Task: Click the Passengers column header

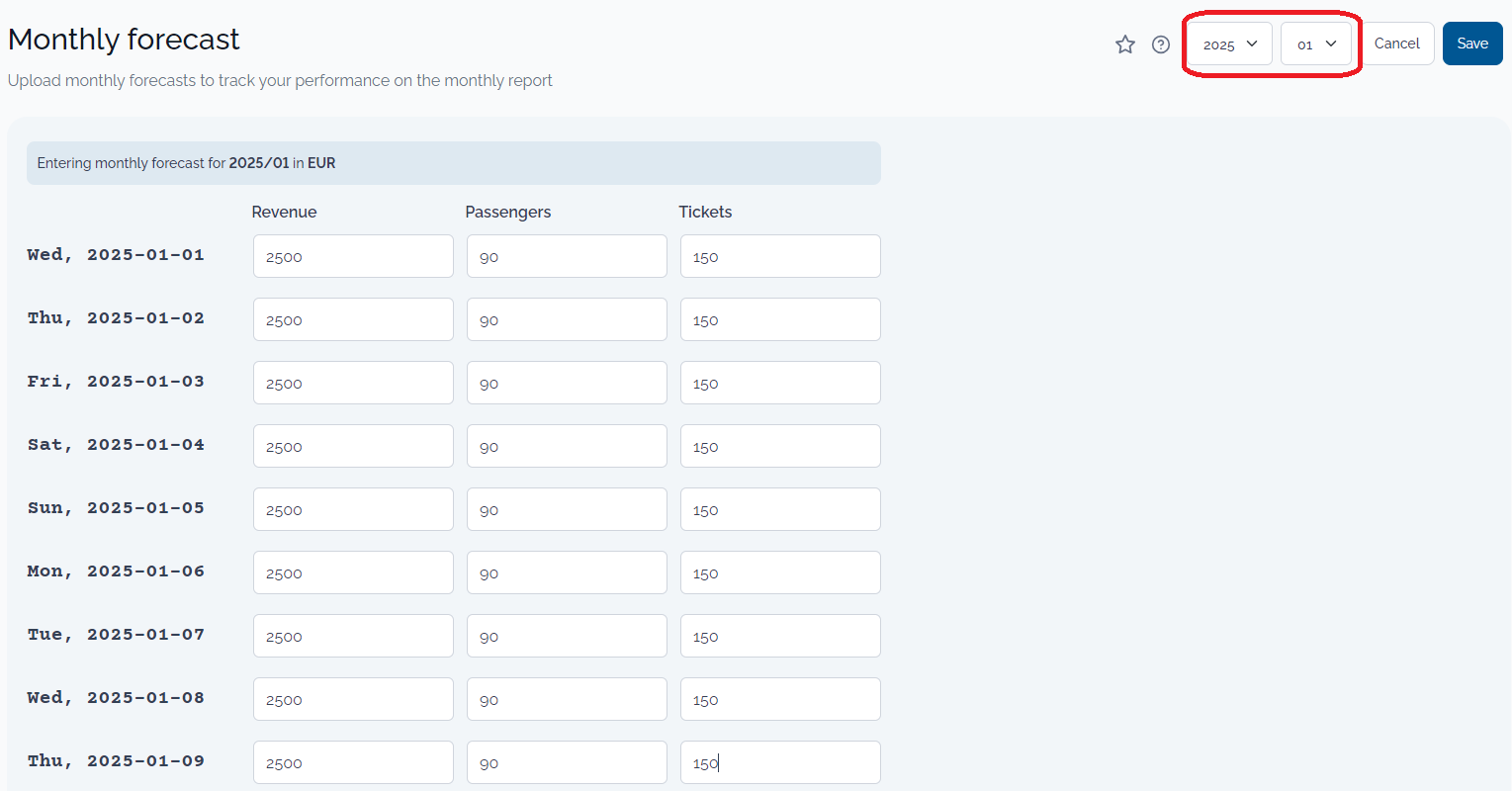Action: point(507,212)
